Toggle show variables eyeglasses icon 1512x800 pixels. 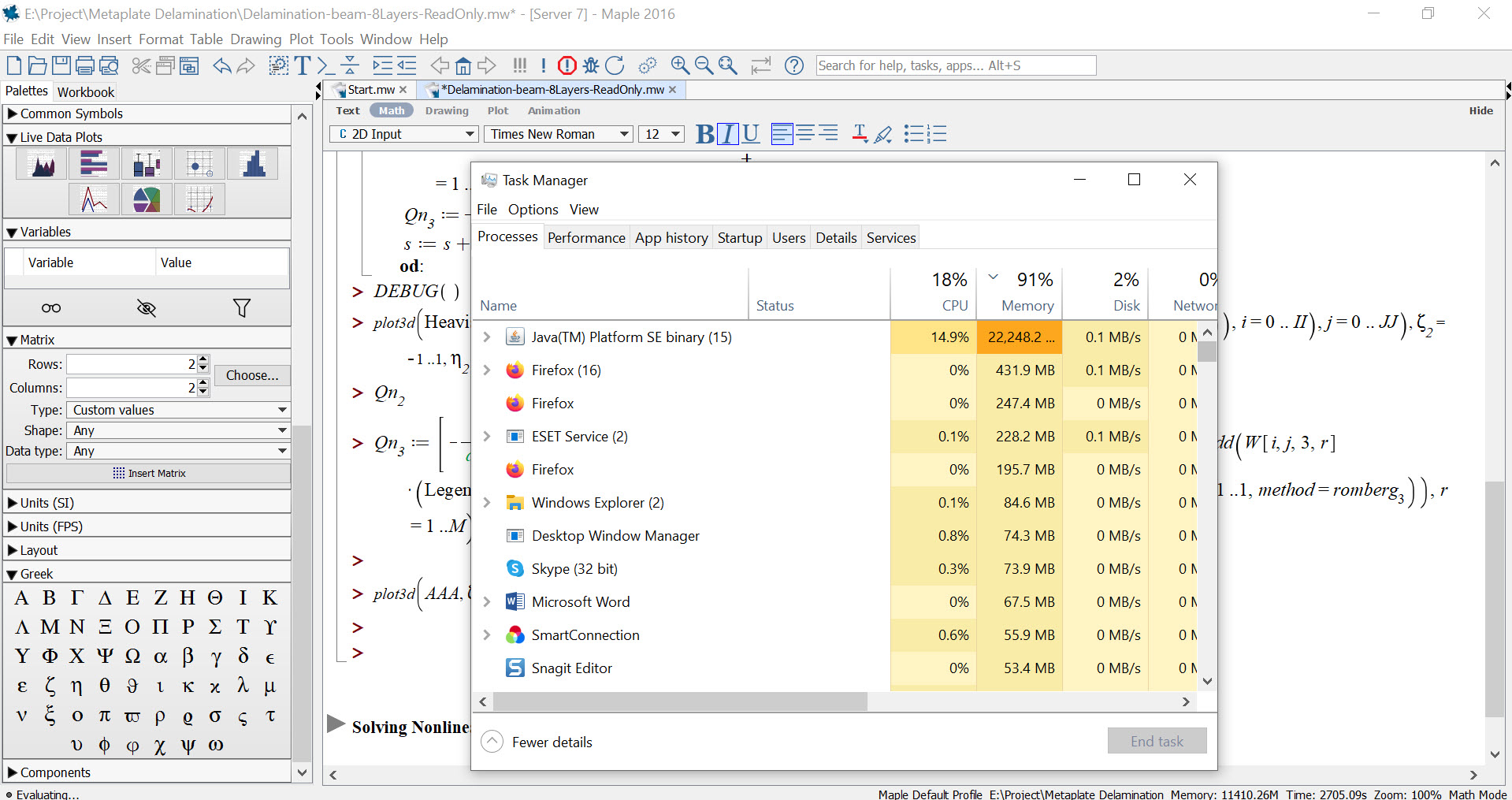(51, 308)
